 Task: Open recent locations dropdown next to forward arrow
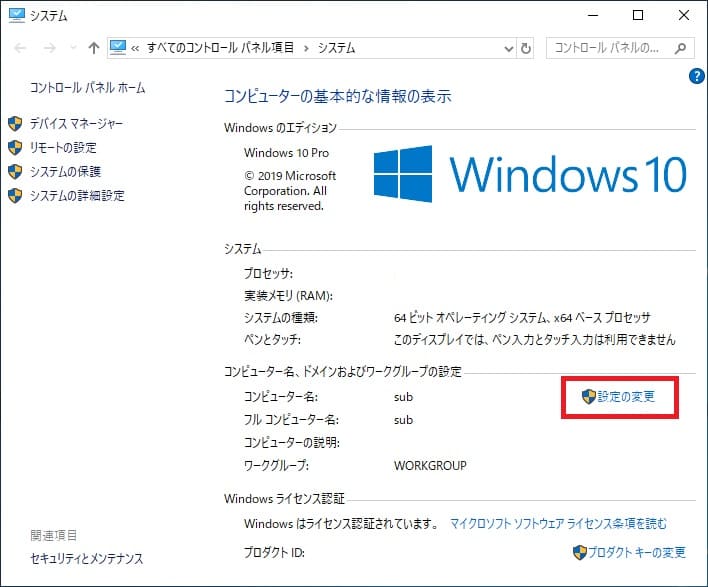coord(73,48)
